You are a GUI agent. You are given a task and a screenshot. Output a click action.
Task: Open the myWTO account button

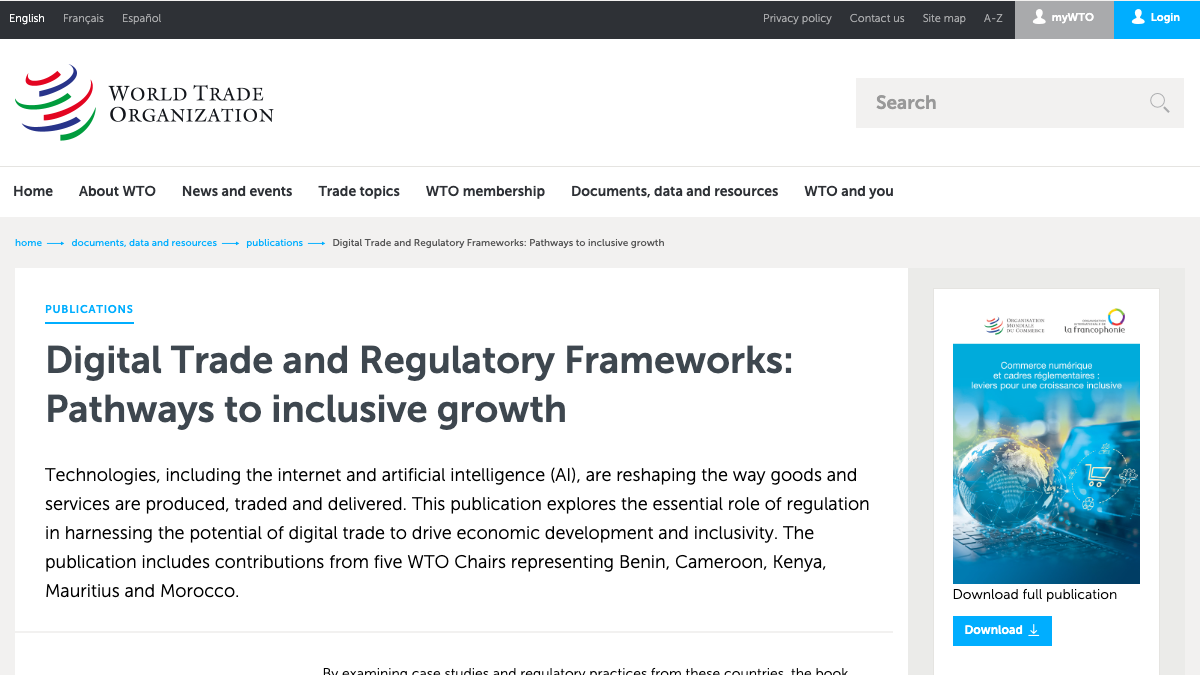tap(1064, 19)
